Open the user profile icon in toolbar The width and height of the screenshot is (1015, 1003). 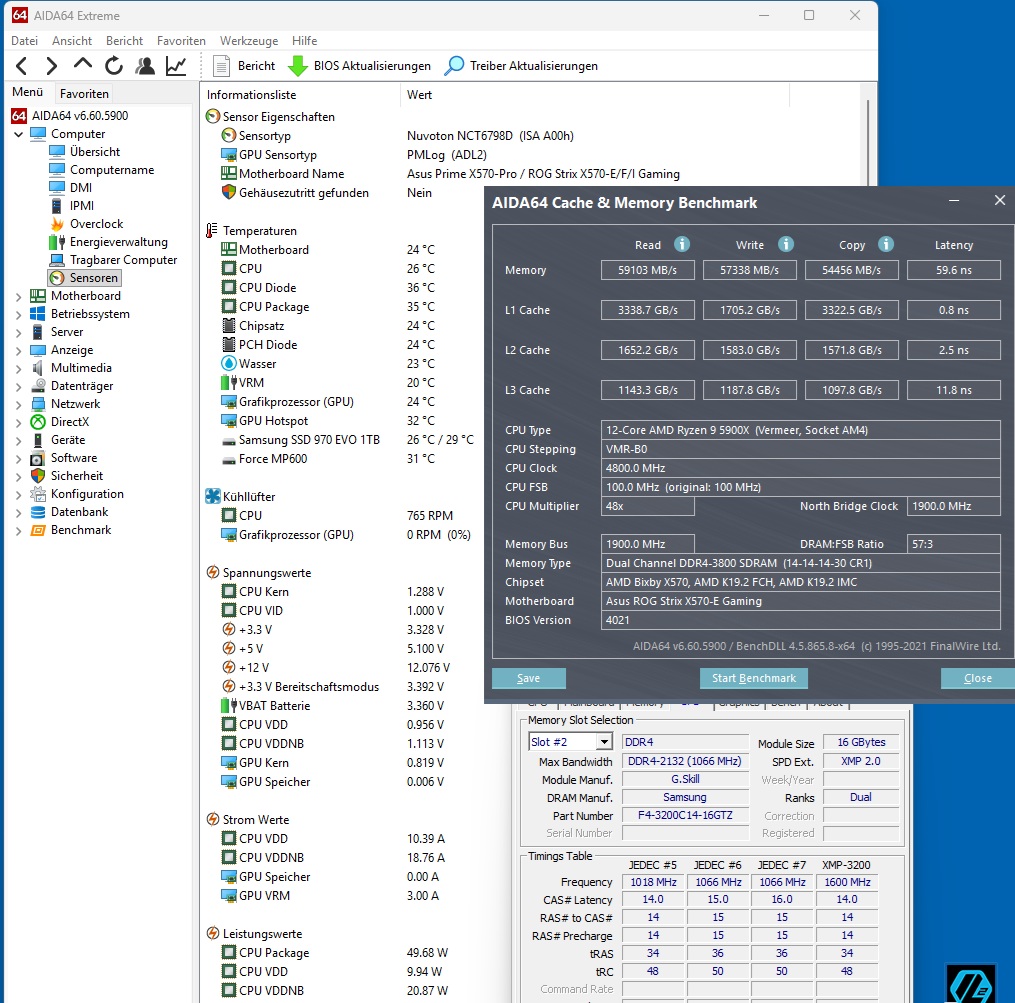pos(144,65)
